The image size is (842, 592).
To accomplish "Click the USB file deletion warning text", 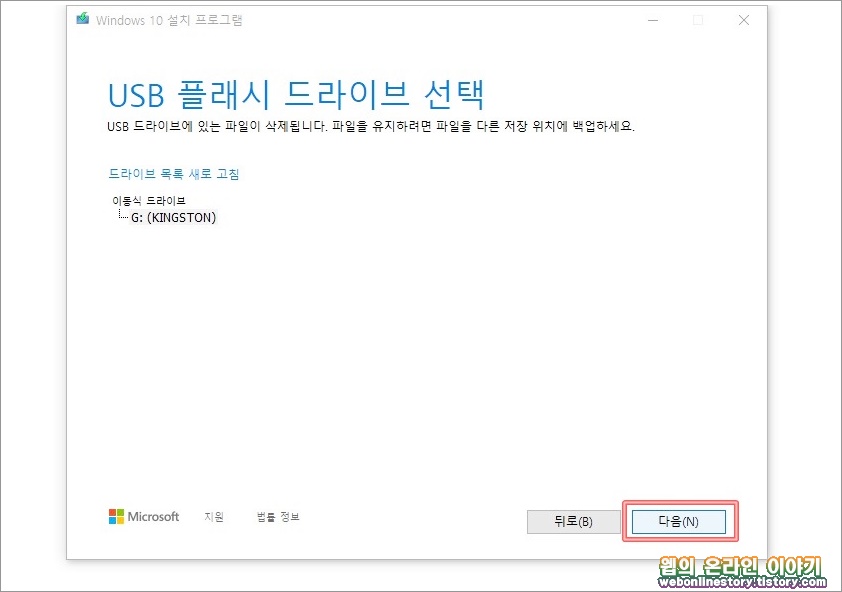I will tap(371, 127).
